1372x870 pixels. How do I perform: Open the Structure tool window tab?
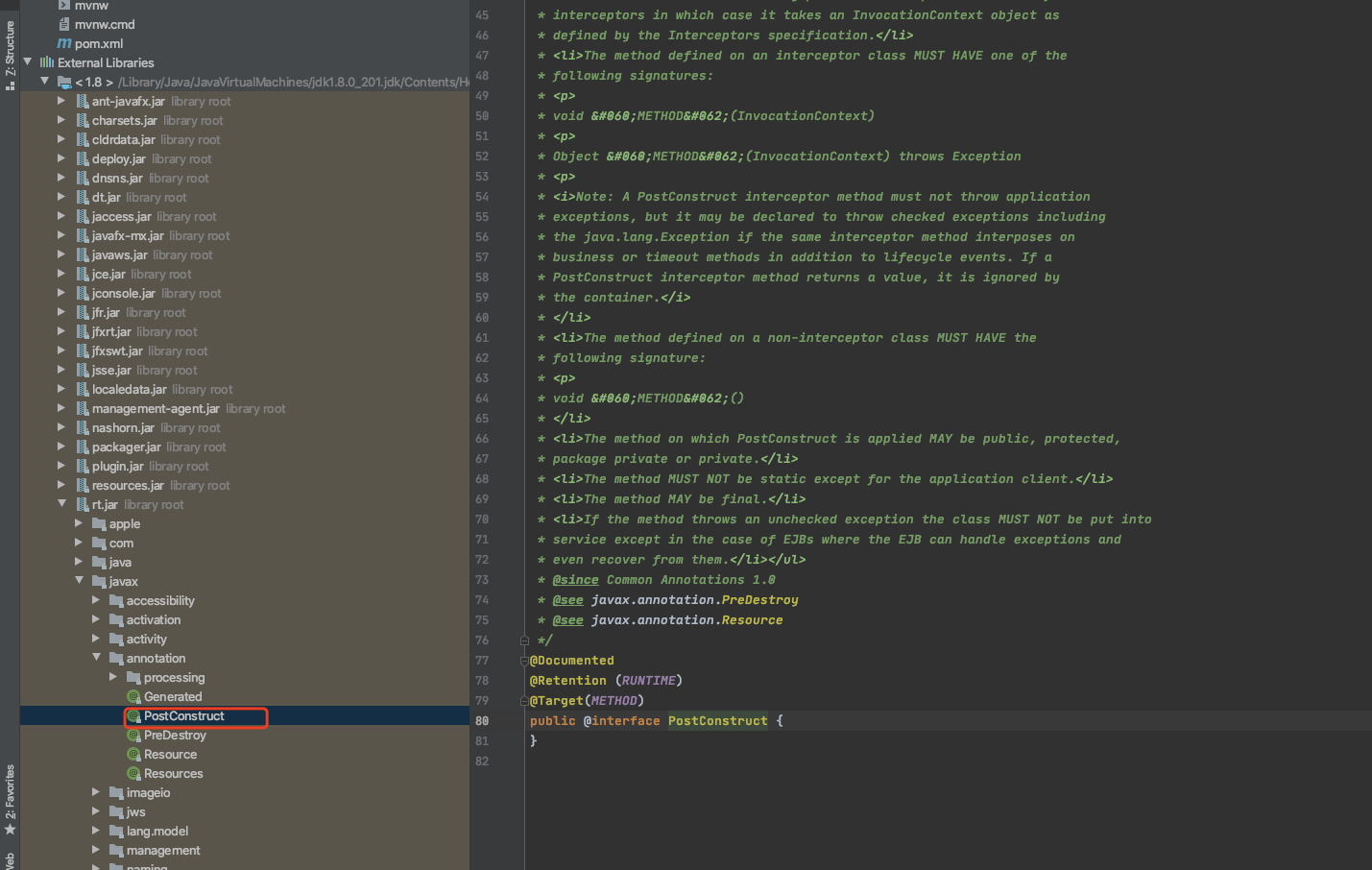click(10, 55)
